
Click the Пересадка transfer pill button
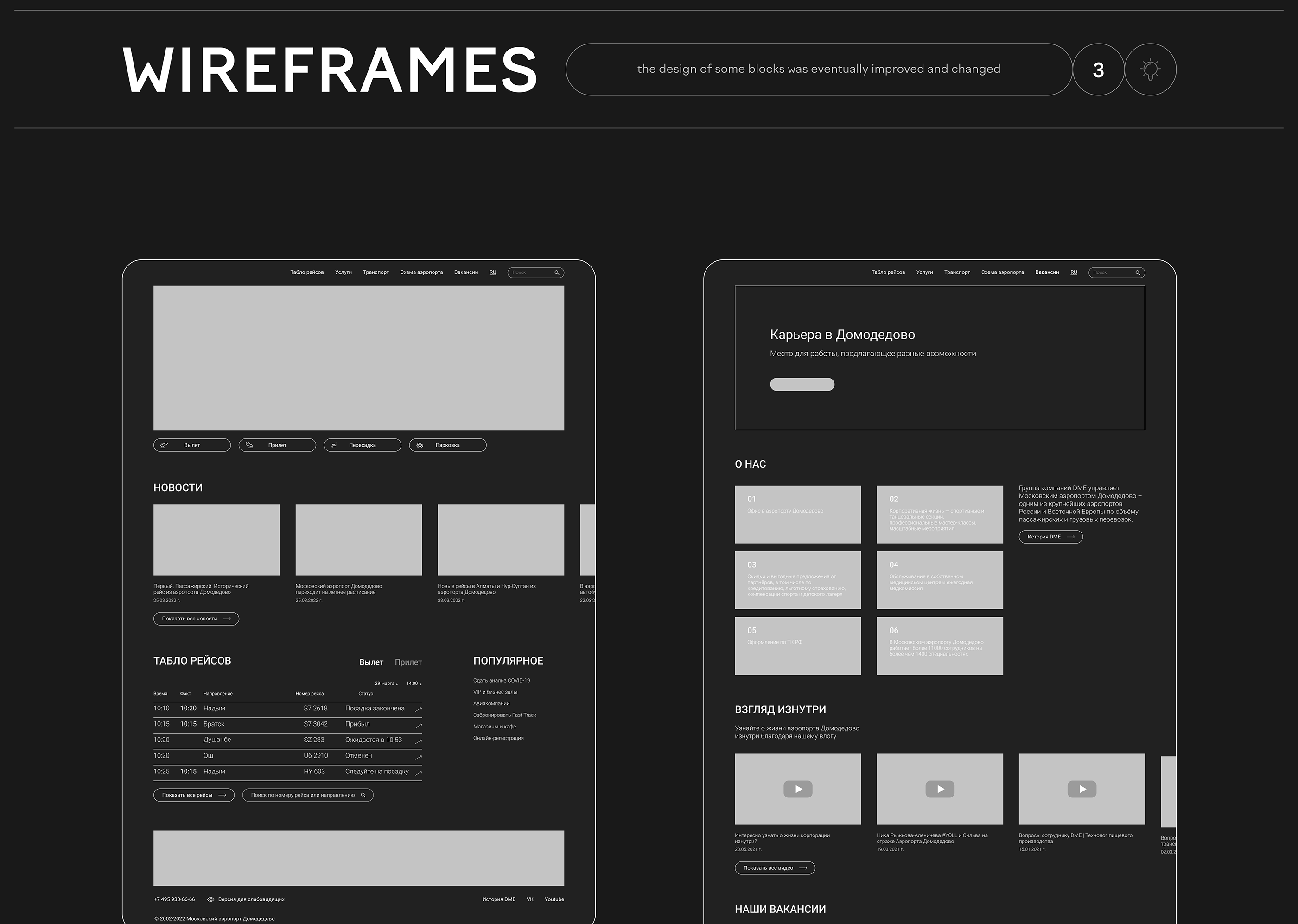click(363, 445)
